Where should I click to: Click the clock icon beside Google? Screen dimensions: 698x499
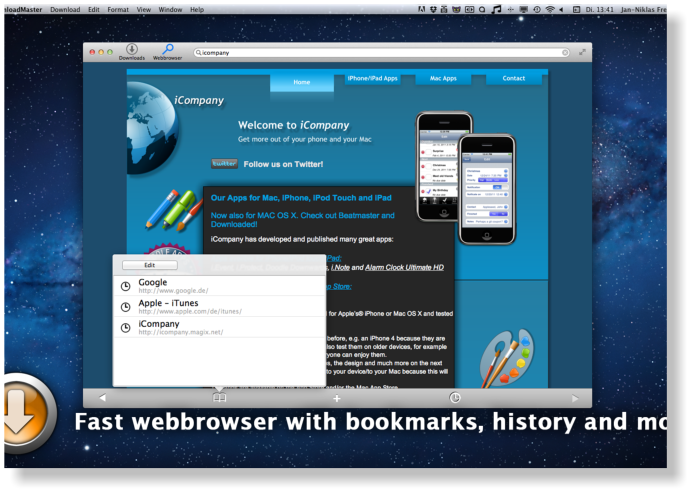point(126,286)
